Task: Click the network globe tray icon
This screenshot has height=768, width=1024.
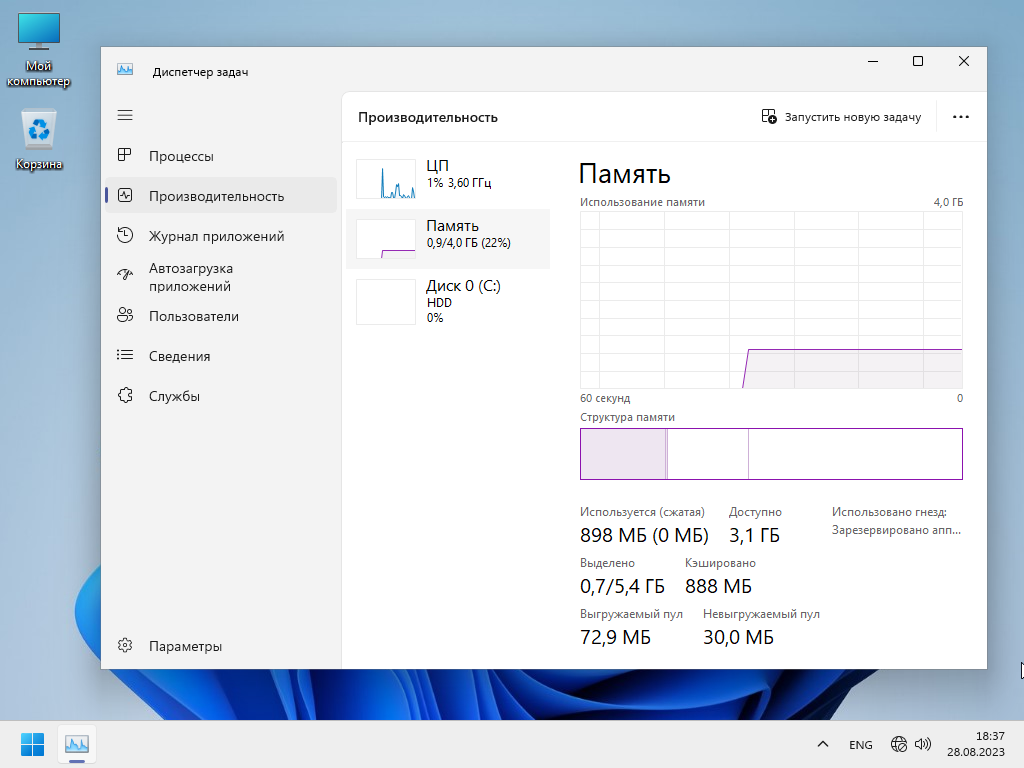Action: click(899, 744)
